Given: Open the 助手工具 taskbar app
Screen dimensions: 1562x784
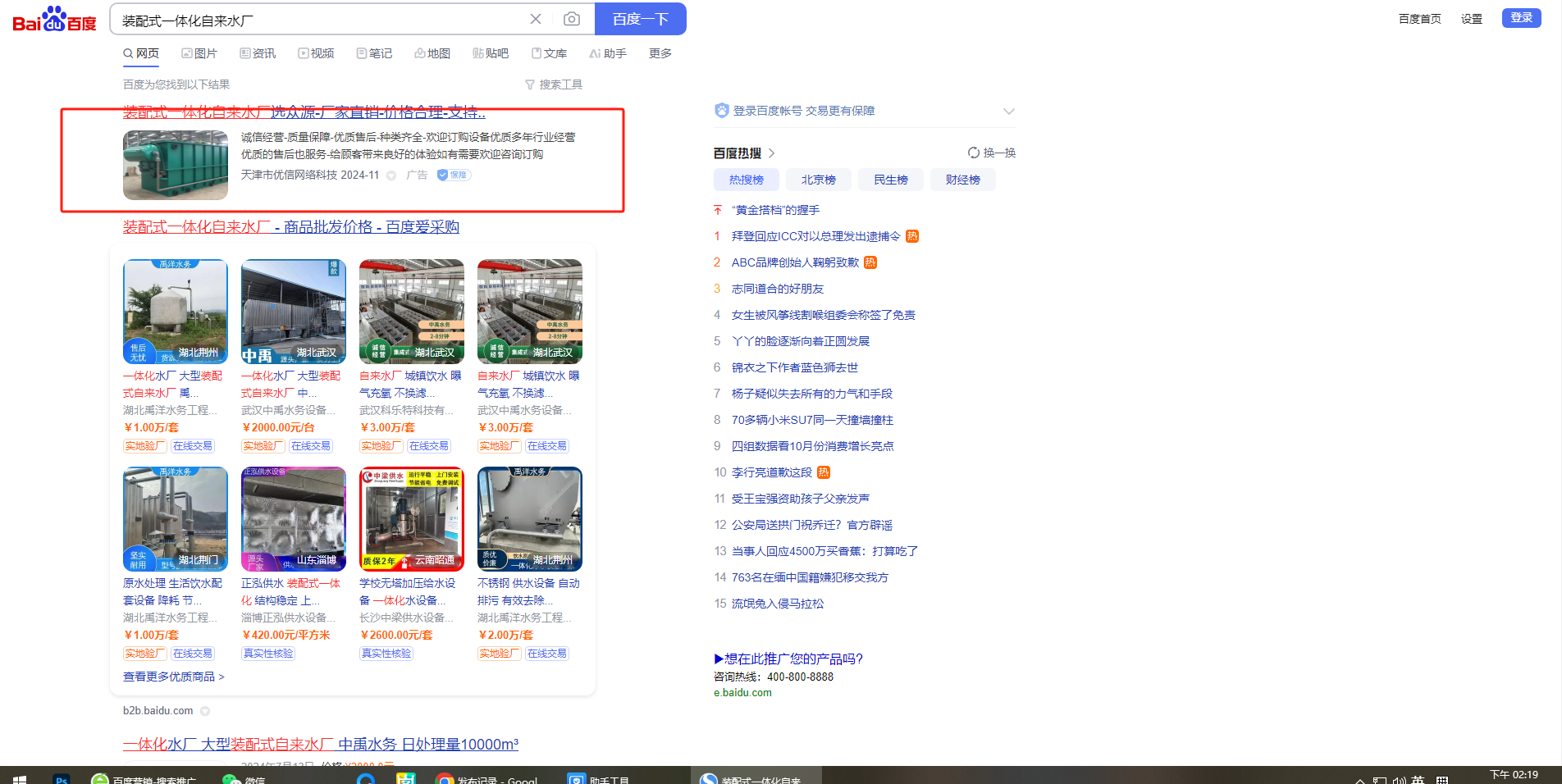Looking at the screenshot, I should [600, 778].
